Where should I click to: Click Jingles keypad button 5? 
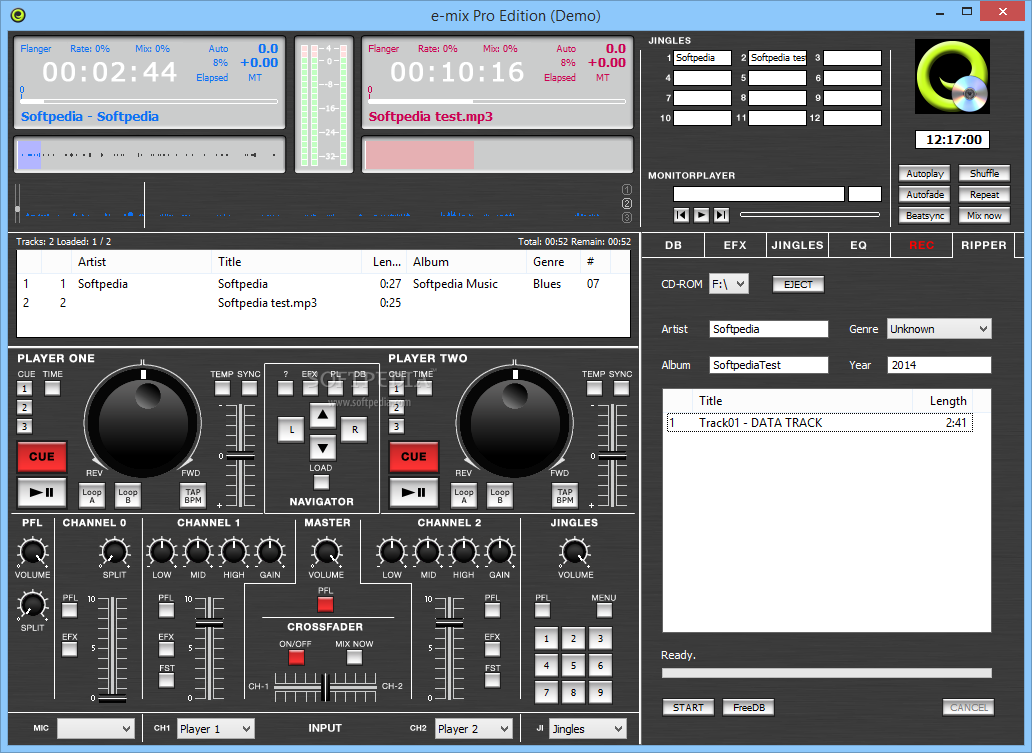pyautogui.click(x=573, y=665)
